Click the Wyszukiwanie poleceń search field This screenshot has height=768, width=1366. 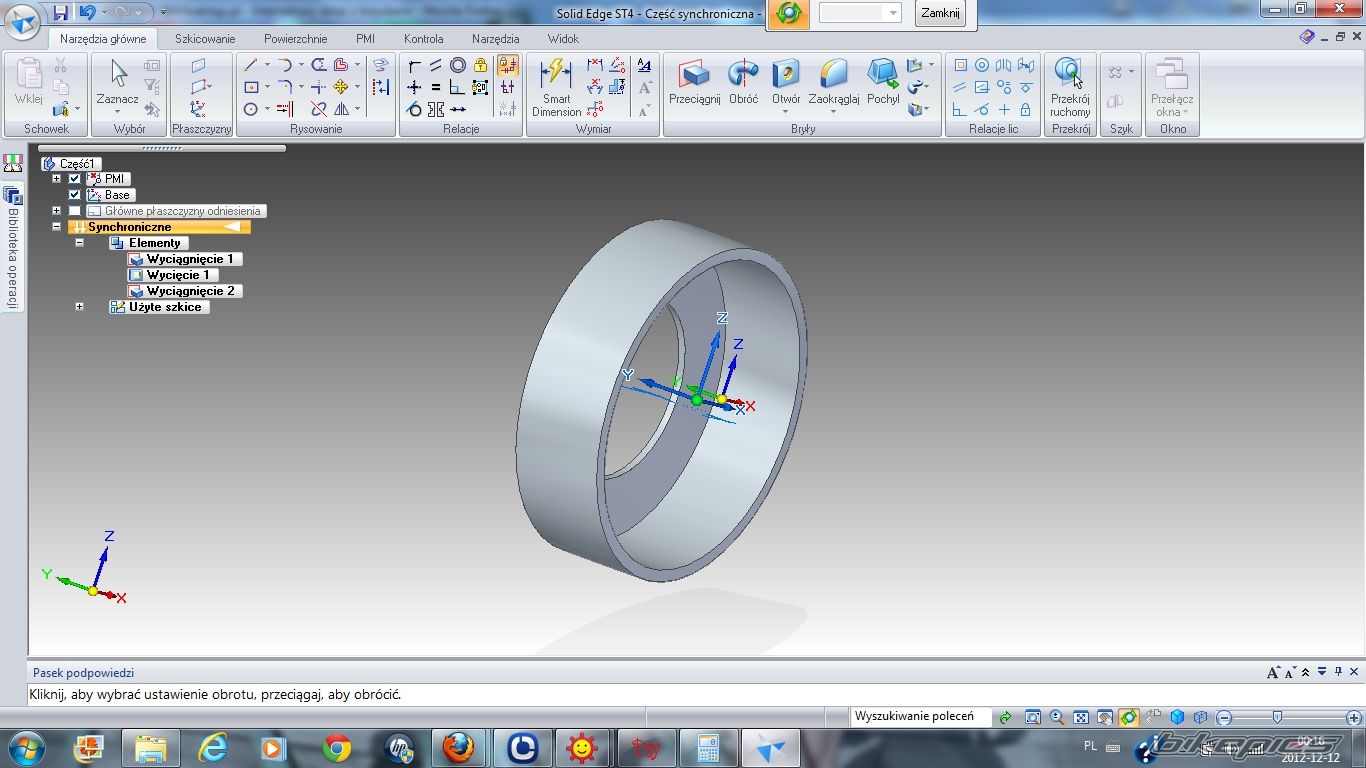coord(920,716)
